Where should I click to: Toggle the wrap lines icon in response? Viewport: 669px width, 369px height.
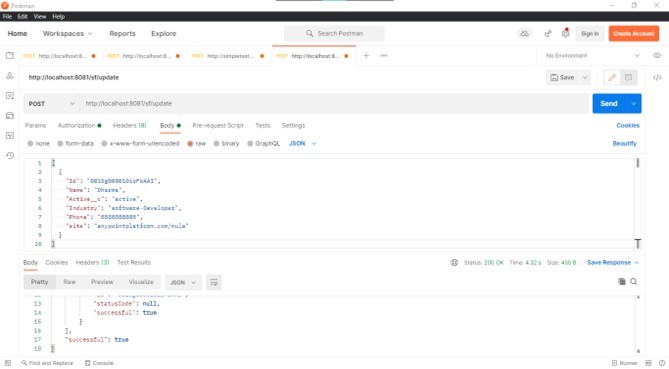coord(214,282)
